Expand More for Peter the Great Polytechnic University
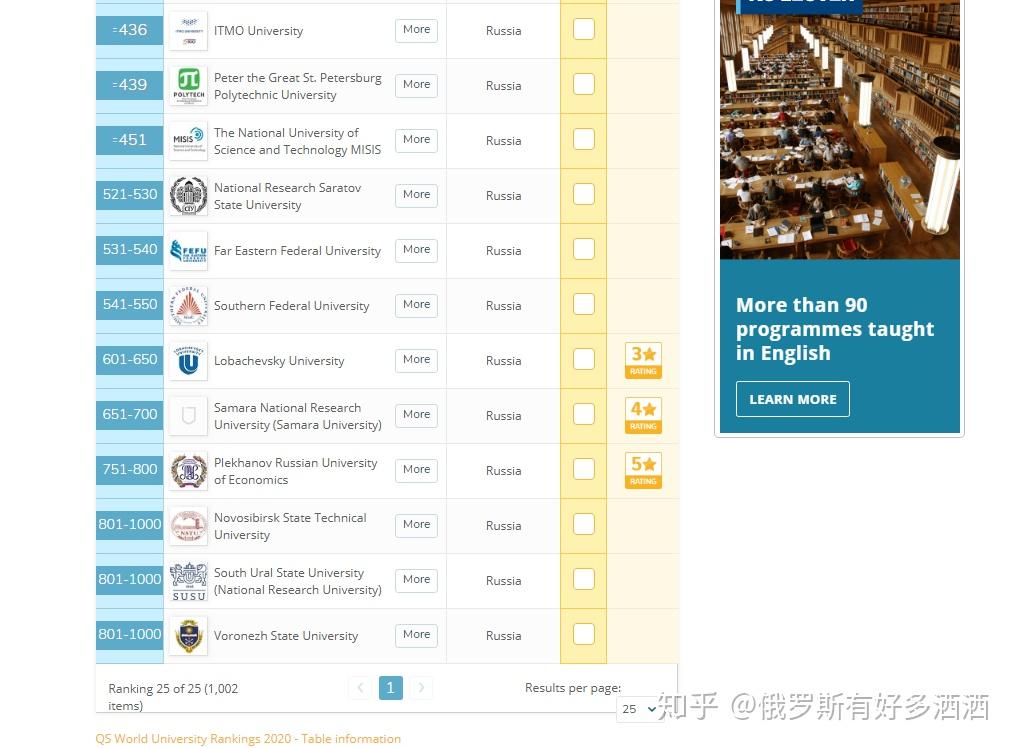The image size is (1015, 748). (x=416, y=85)
